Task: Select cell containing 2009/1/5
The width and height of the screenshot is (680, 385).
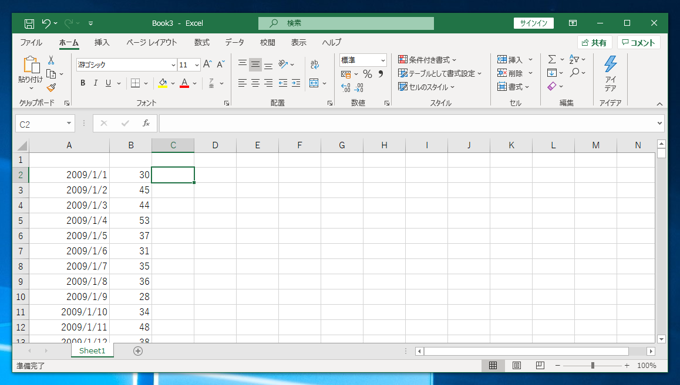Action: [x=69, y=236]
